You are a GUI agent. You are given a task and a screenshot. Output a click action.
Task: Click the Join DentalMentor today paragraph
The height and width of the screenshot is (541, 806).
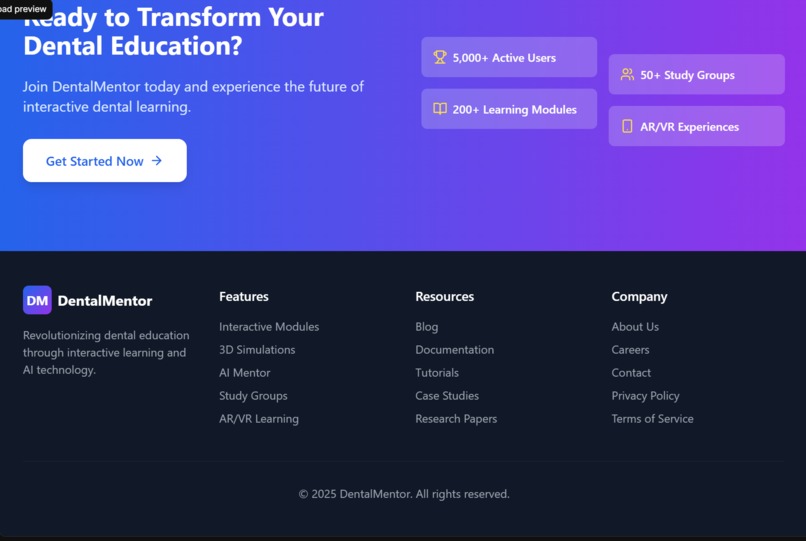193,97
